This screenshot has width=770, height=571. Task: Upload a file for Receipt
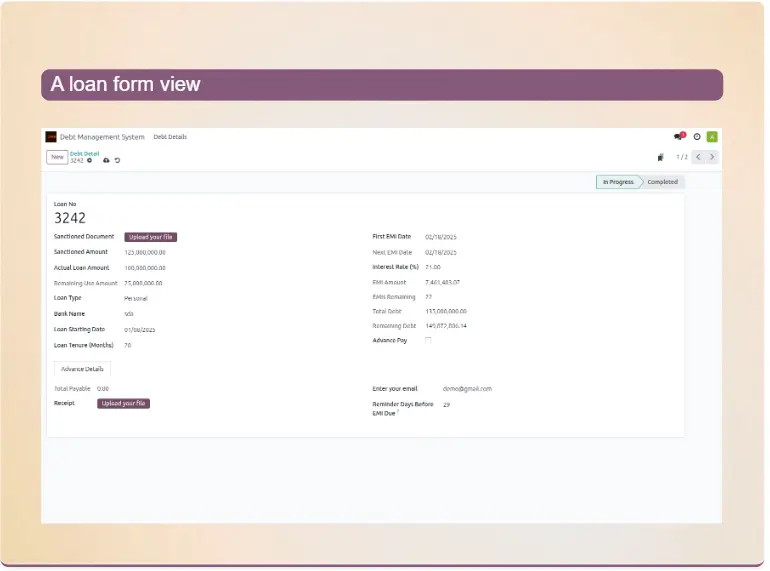tap(123, 403)
